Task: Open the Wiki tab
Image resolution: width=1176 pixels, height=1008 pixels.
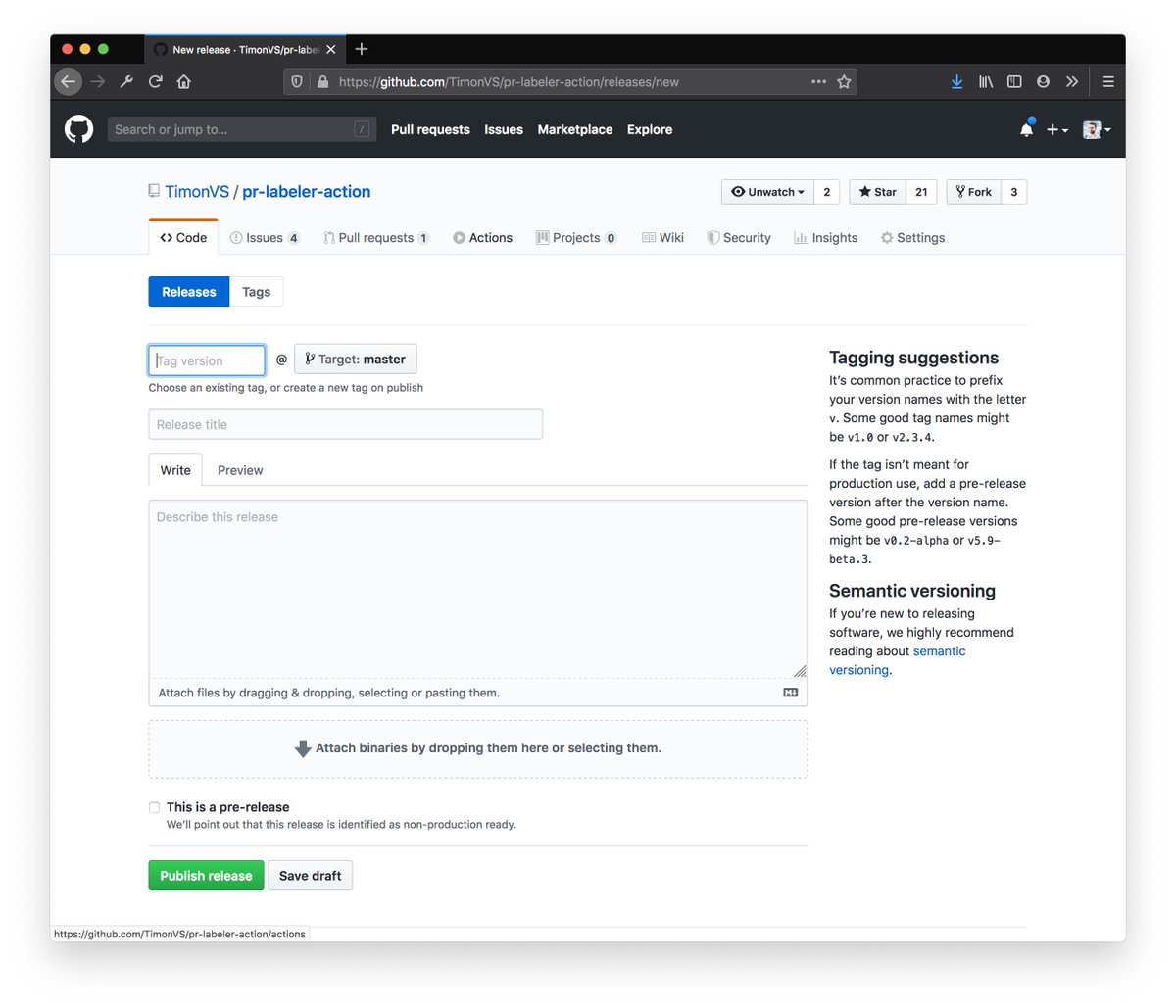Action: [x=662, y=238]
